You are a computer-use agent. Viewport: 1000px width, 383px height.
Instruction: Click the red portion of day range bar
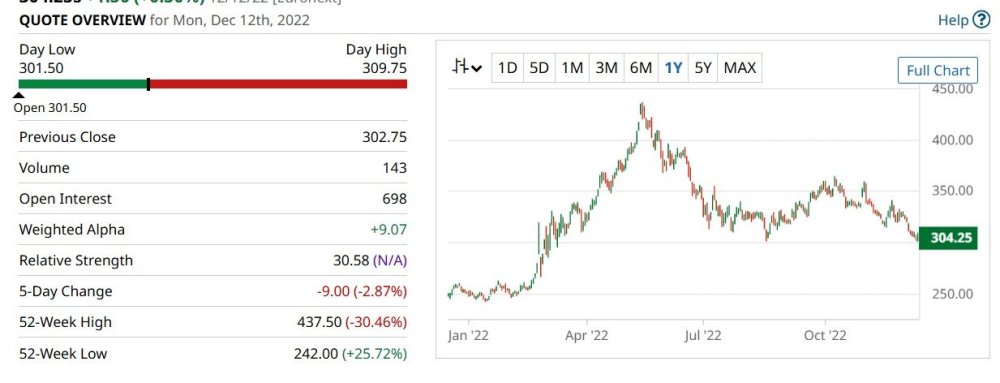point(279,84)
